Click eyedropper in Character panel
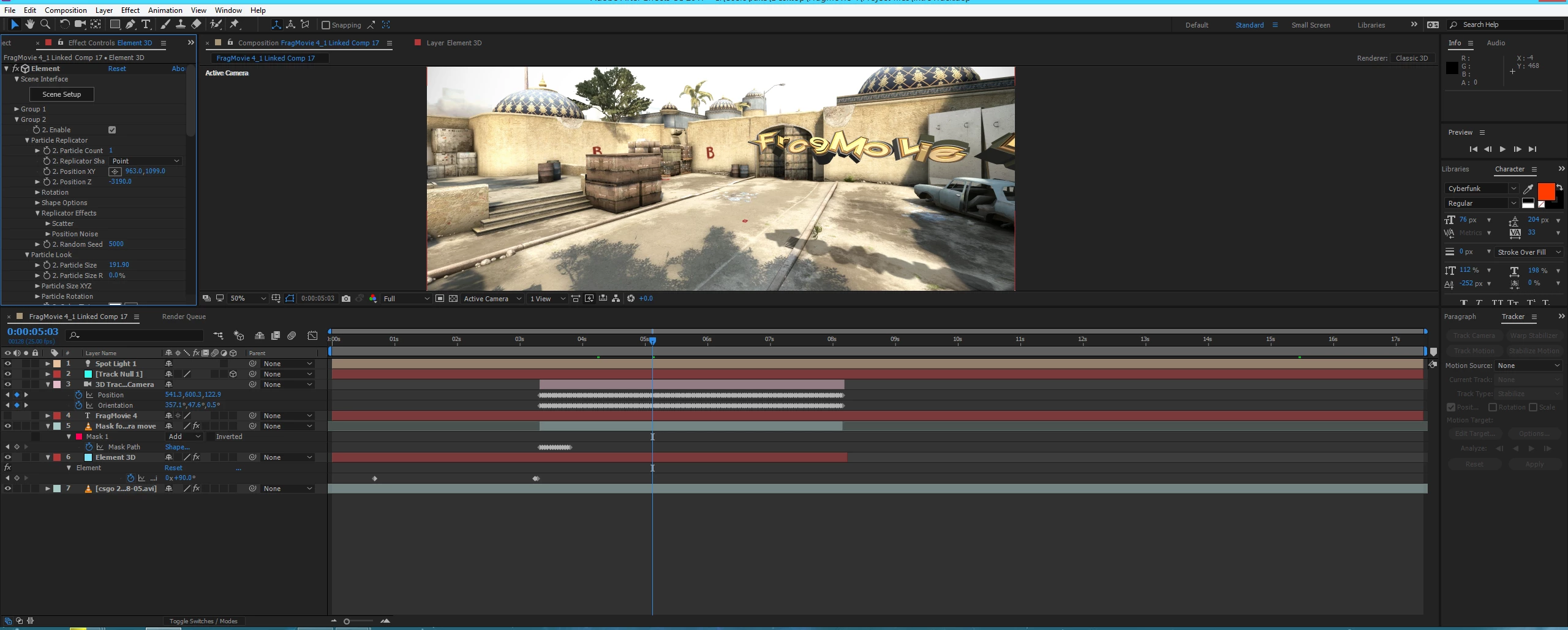Viewport: 1568px width, 630px height. (x=1528, y=189)
